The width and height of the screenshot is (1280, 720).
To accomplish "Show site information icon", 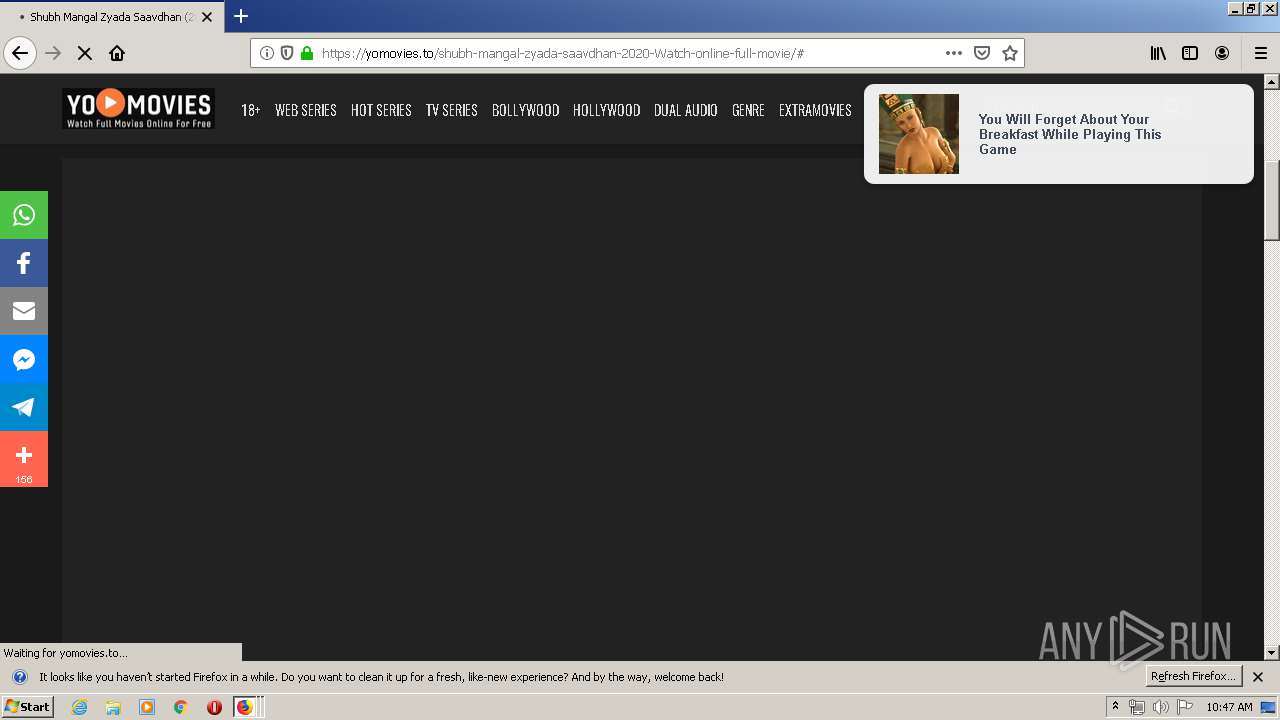I will [267, 53].
